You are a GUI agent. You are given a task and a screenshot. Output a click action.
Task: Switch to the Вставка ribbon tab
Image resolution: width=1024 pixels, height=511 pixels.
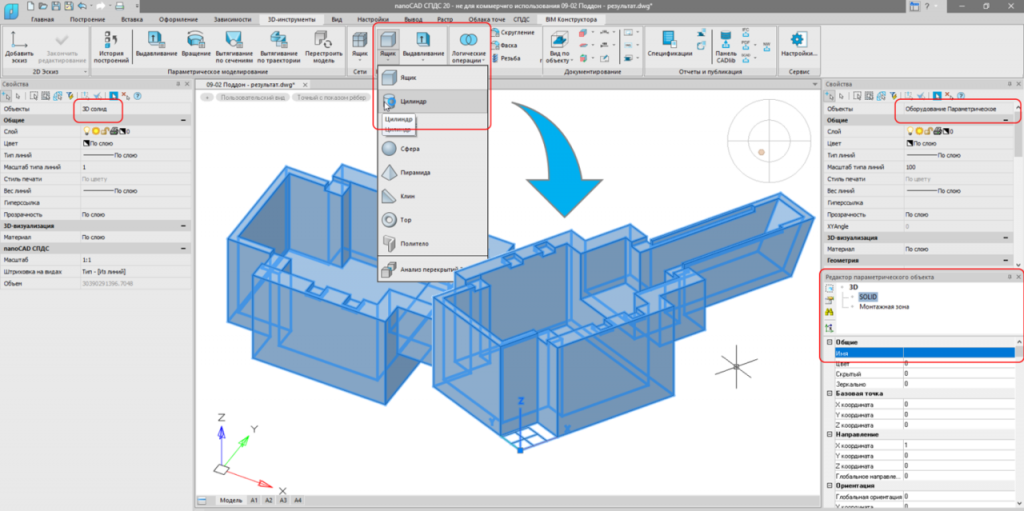coord(132,20)
